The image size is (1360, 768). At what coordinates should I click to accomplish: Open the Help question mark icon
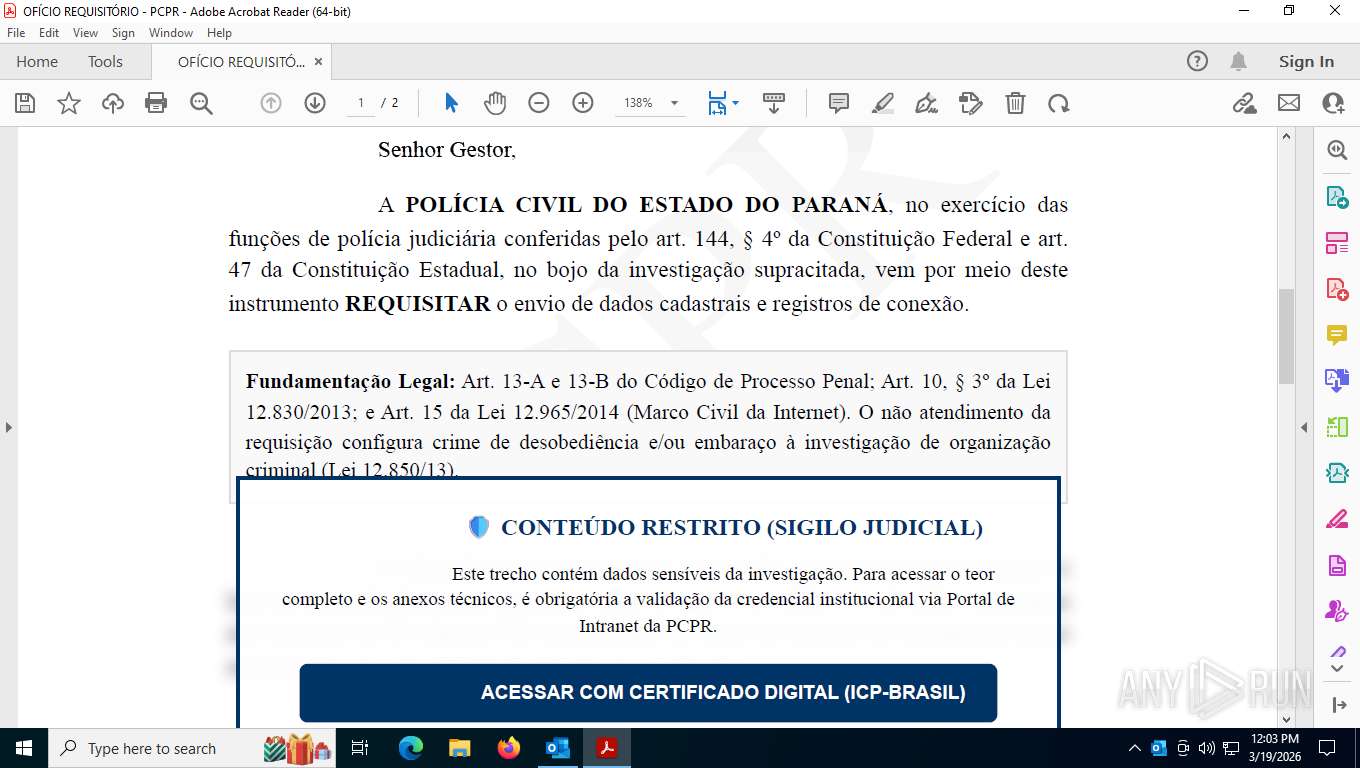(x=1197, y=61)
